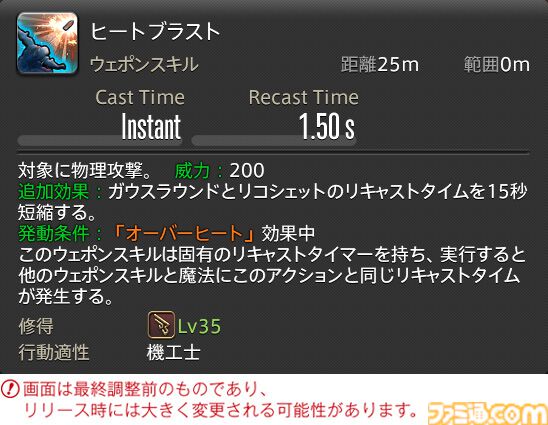This screenshot has height=425, width=548.
Task: Click the Instant cast time value
Action: (x=151, y=126)
